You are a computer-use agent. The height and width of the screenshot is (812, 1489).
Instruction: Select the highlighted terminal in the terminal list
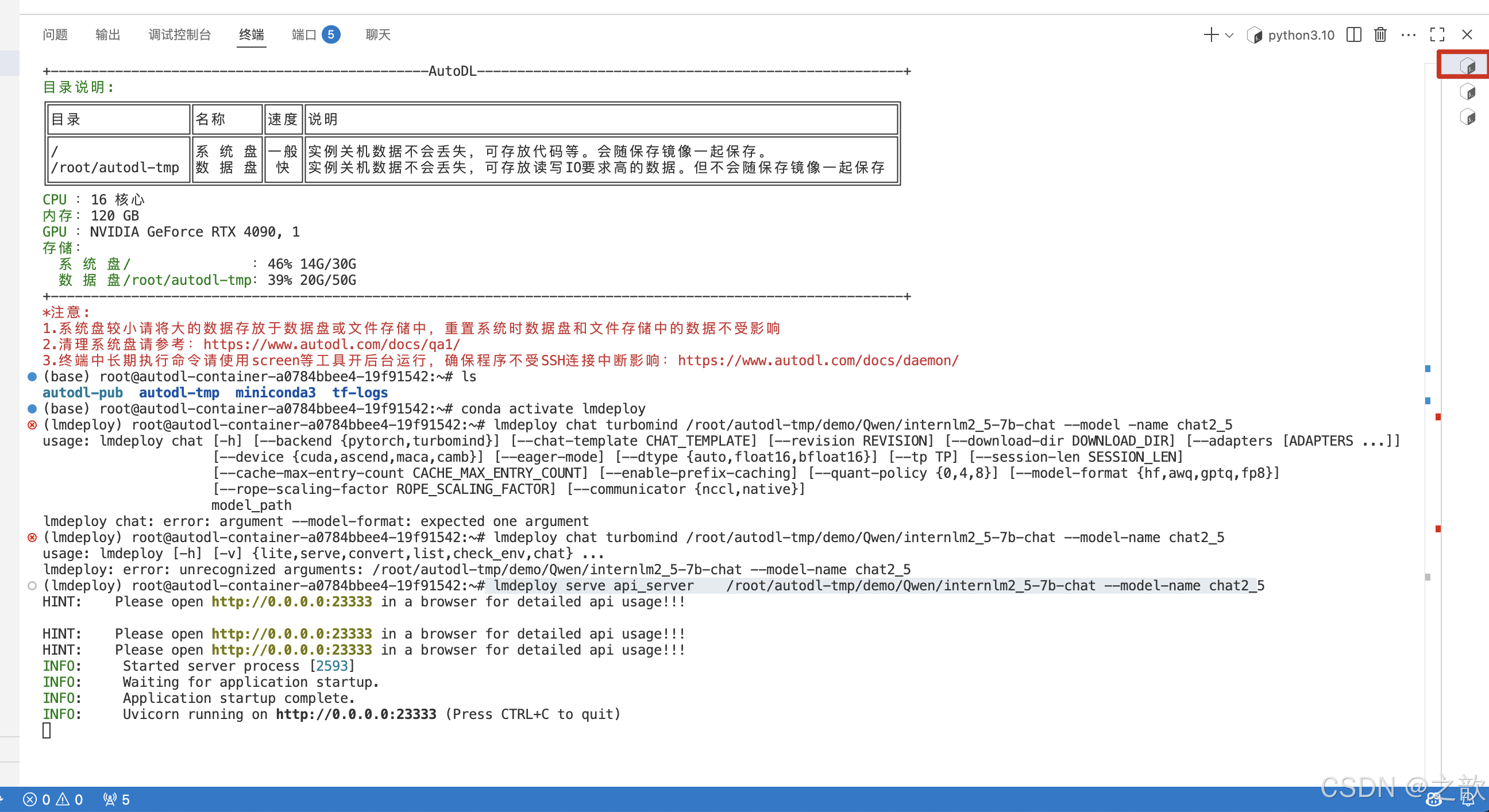coord(1467,66)
